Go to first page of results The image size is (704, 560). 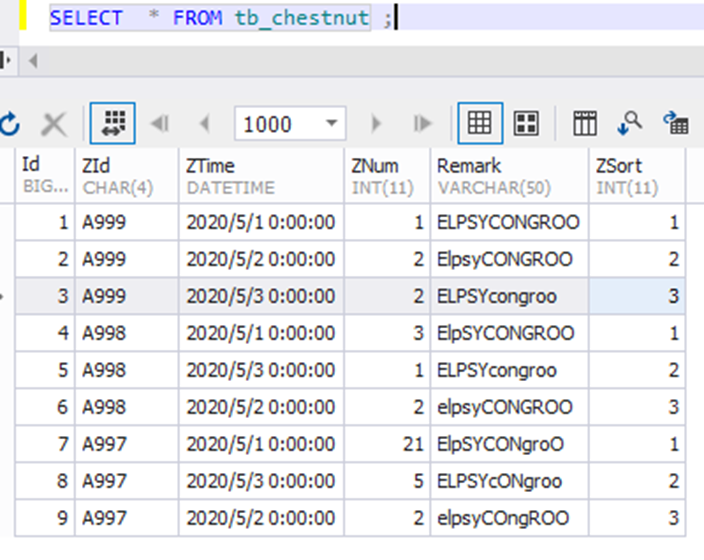coord(160,123)
